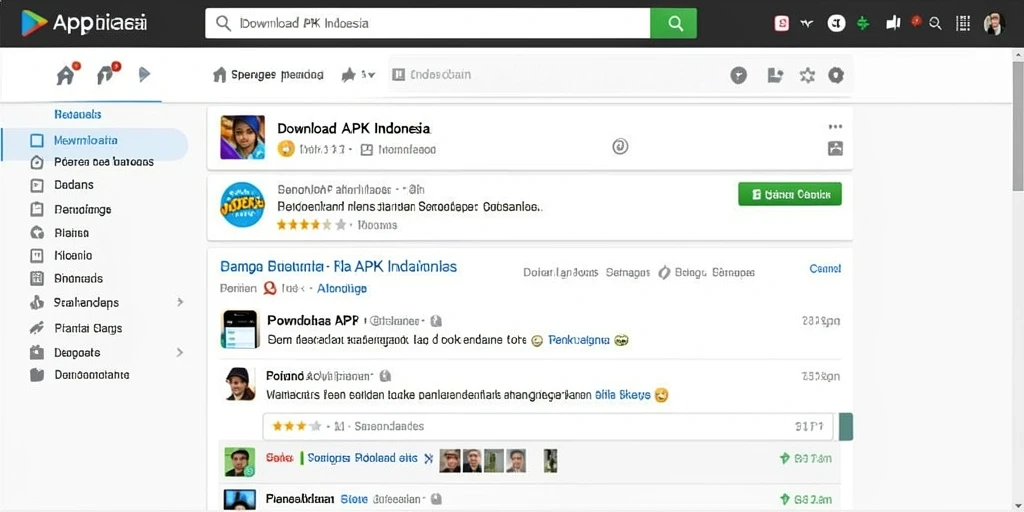Select Bemoianga sidebar item
The image size is (1024, 512).
(x=71, y=210)
